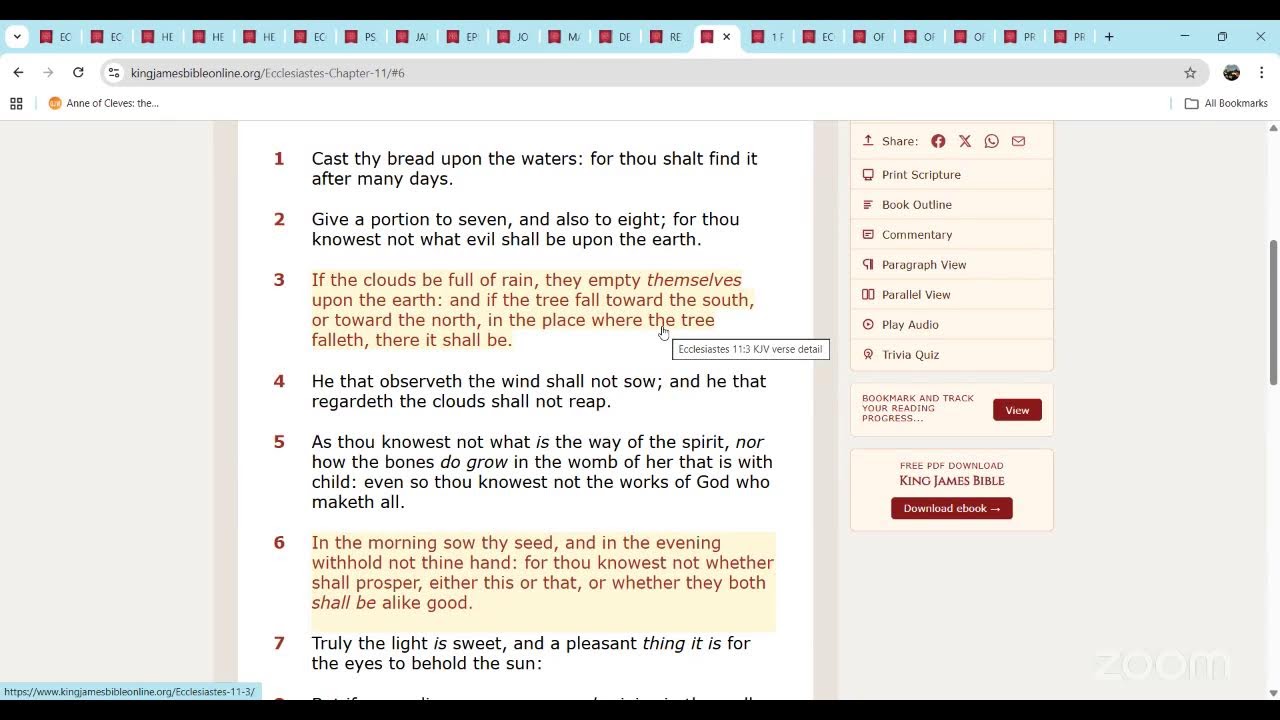Open verse 6 number link

click(279, 543)
